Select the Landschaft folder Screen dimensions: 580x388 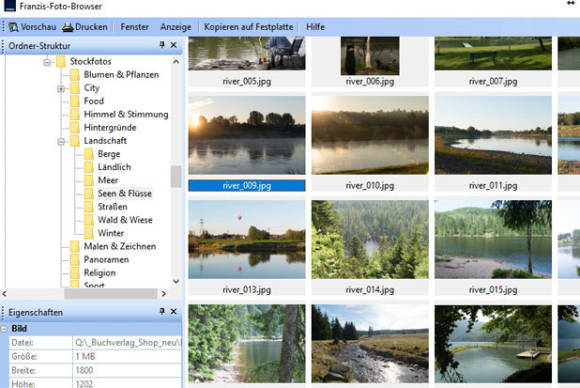tap(105, 141)
